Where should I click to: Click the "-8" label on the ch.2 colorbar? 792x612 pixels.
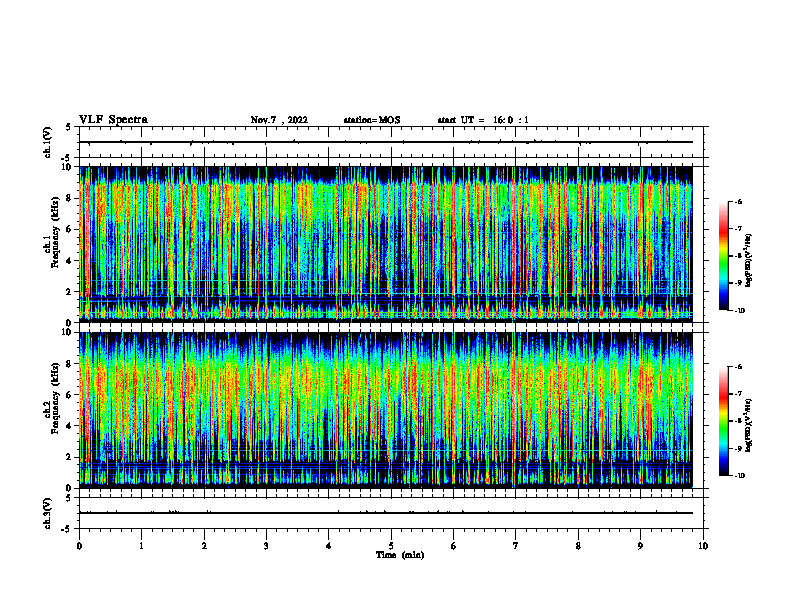coord(738,421)
